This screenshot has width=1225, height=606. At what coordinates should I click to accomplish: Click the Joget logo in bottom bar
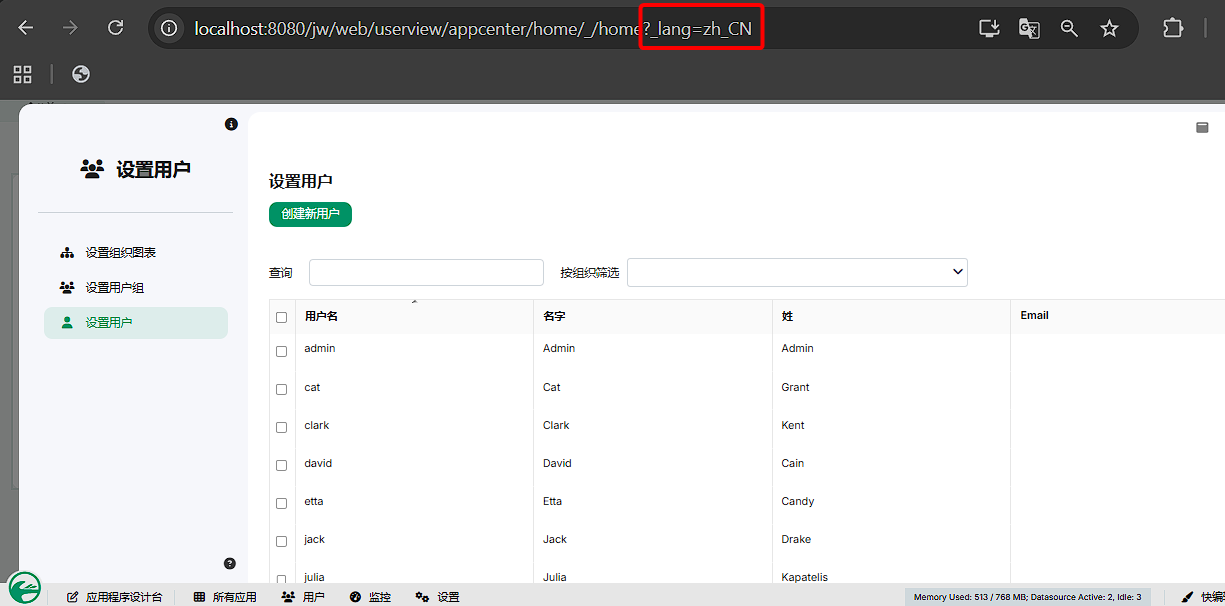24,587
